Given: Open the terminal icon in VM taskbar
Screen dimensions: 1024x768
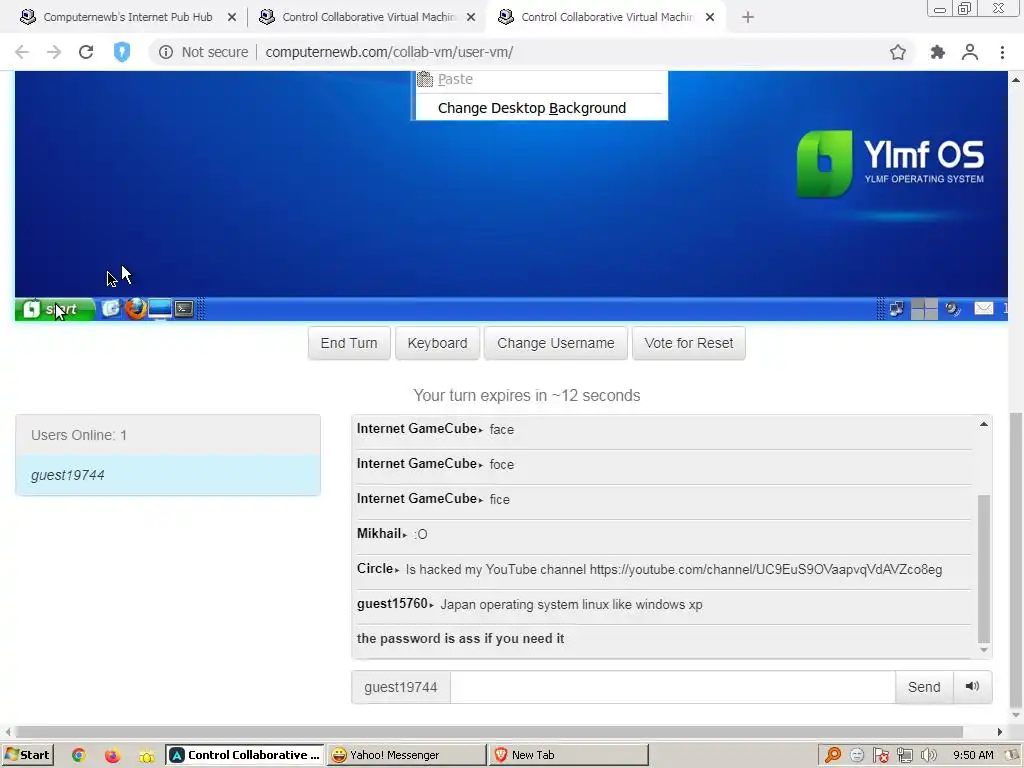Looking at the screenshot, I should (184, 308).
